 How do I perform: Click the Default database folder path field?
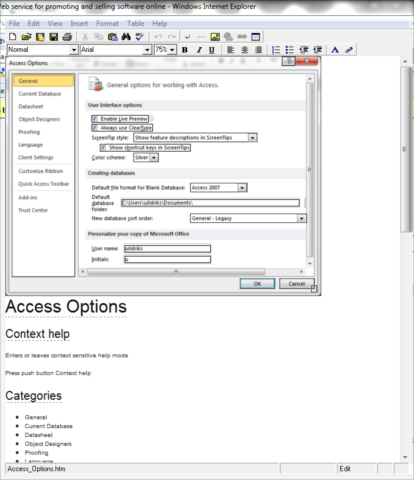tap(210, 203)
